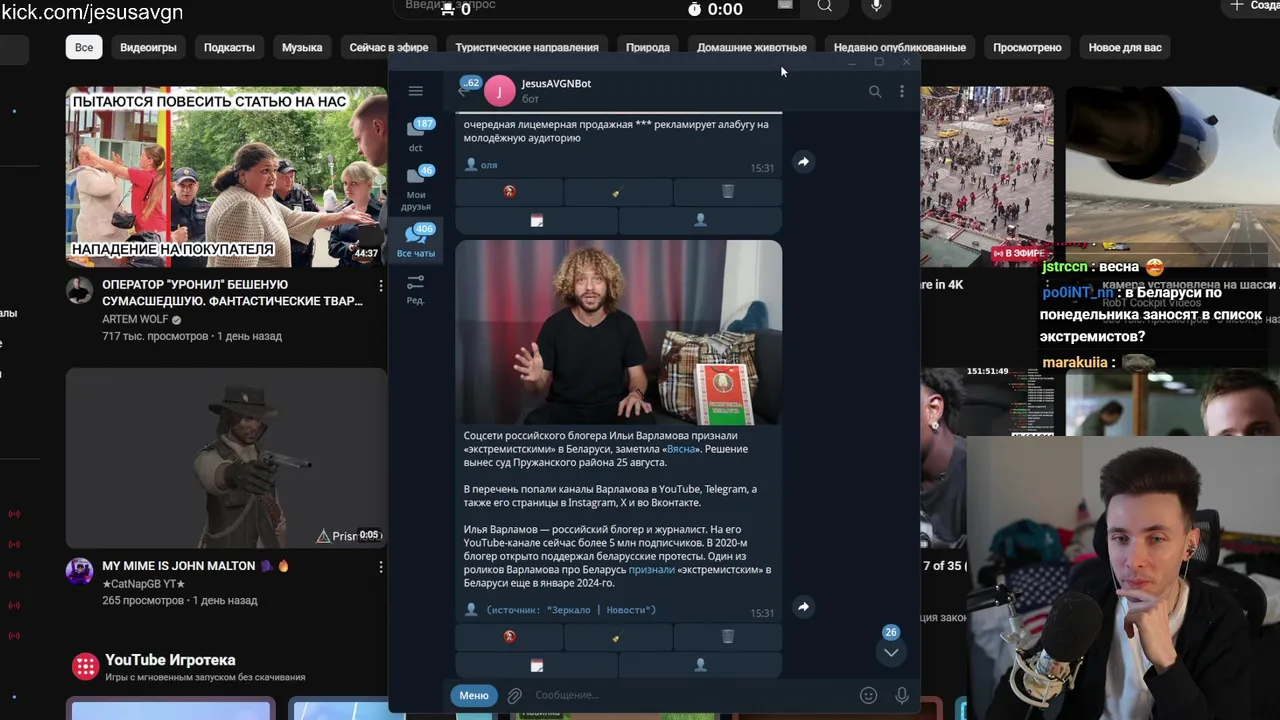This screenshot has height=720, width=1280.
Task: Select the Новое для вас chip
Action: coord(1125,47)
